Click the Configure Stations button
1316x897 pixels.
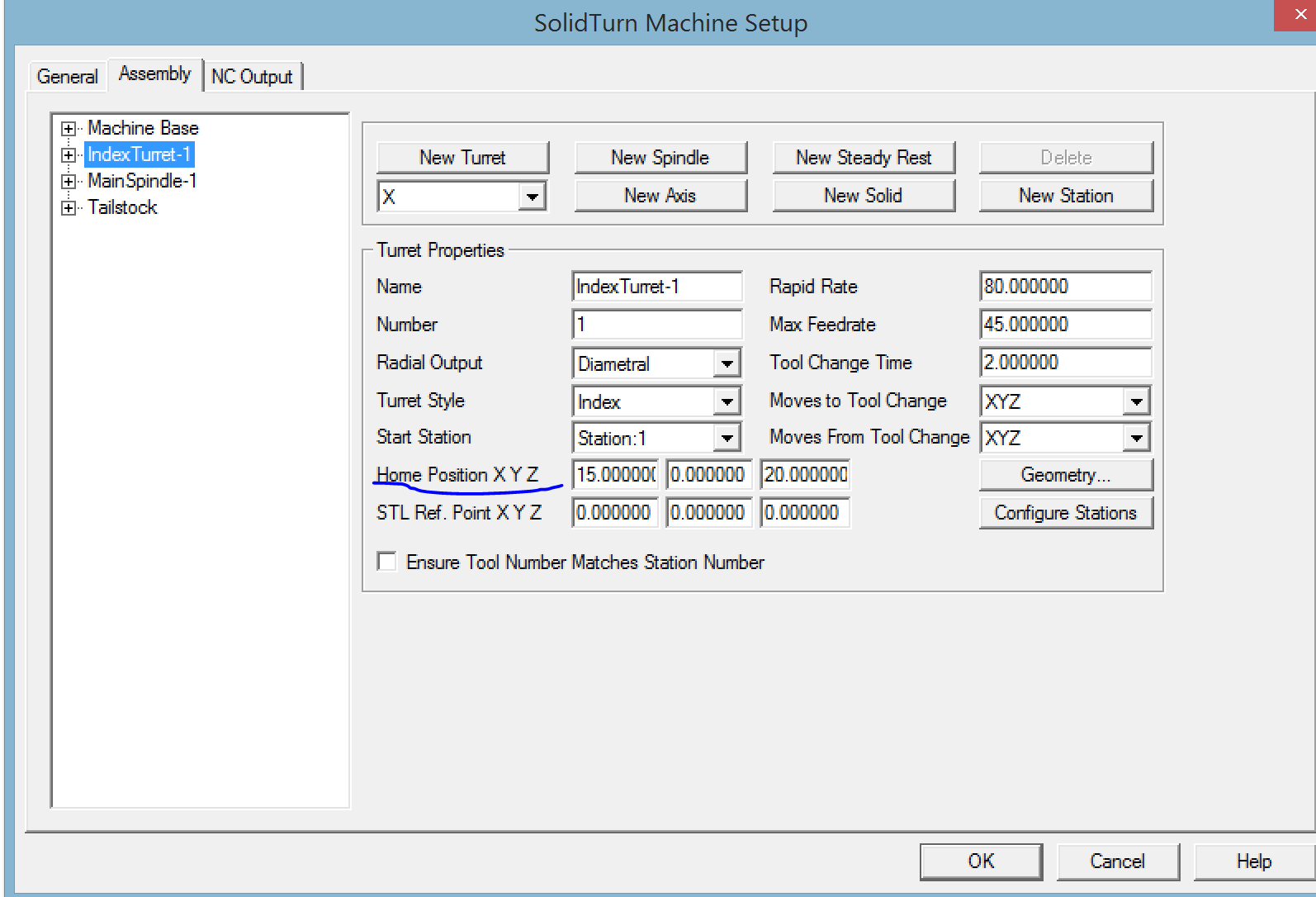pyautogui.click(x=1066, y=513)
